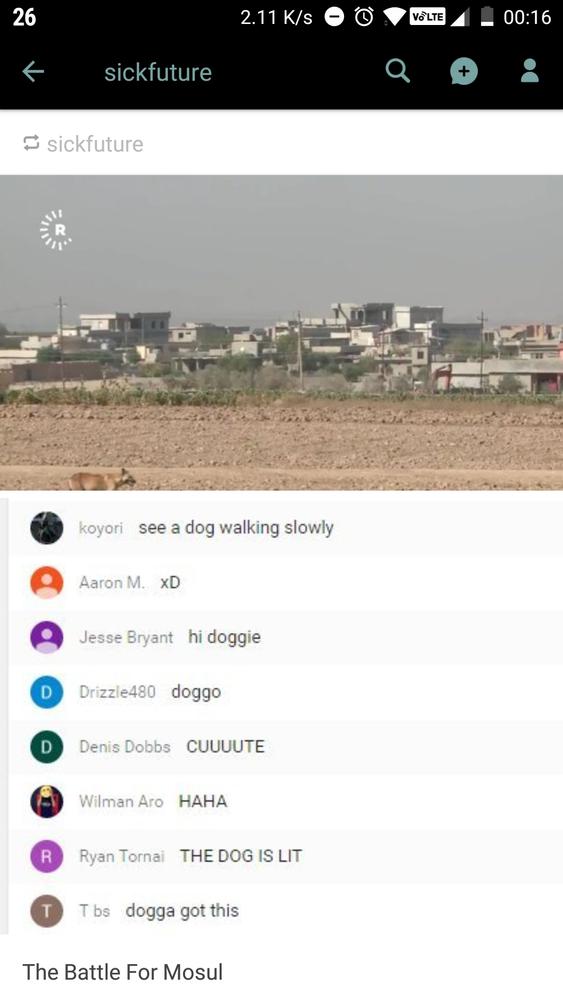Tap Jesse Bryant's purple avatar

coord(47,637)
